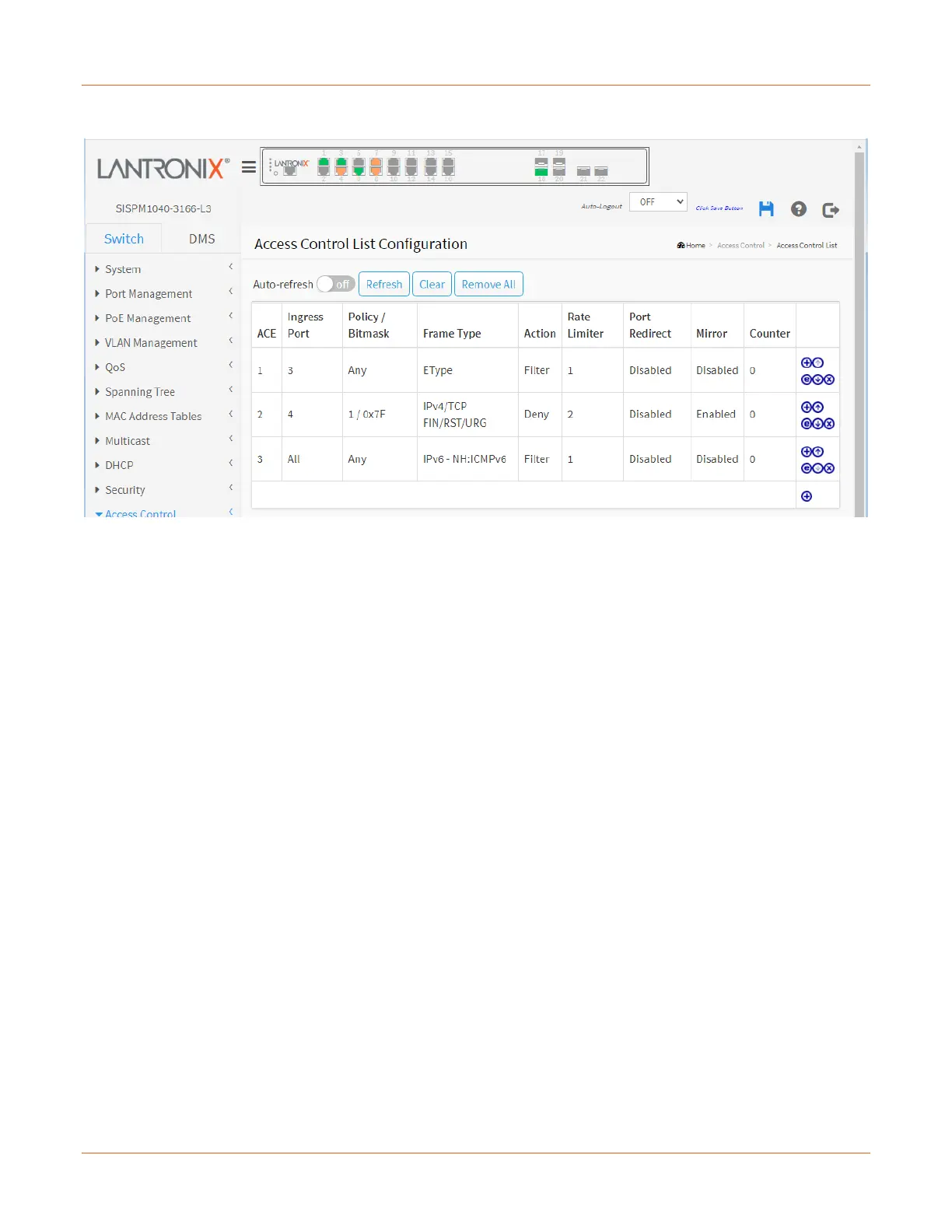This screenshot has width=952, height=1232.
Task: Insert new ACE before ACE 2 (plus icon)
Action: click(807, 407)
